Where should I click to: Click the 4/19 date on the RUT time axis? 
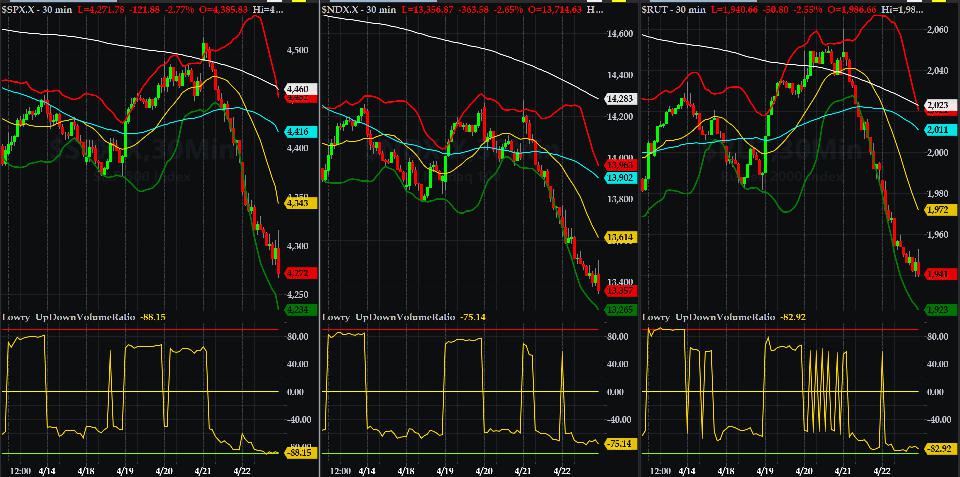tap(765, 469)
